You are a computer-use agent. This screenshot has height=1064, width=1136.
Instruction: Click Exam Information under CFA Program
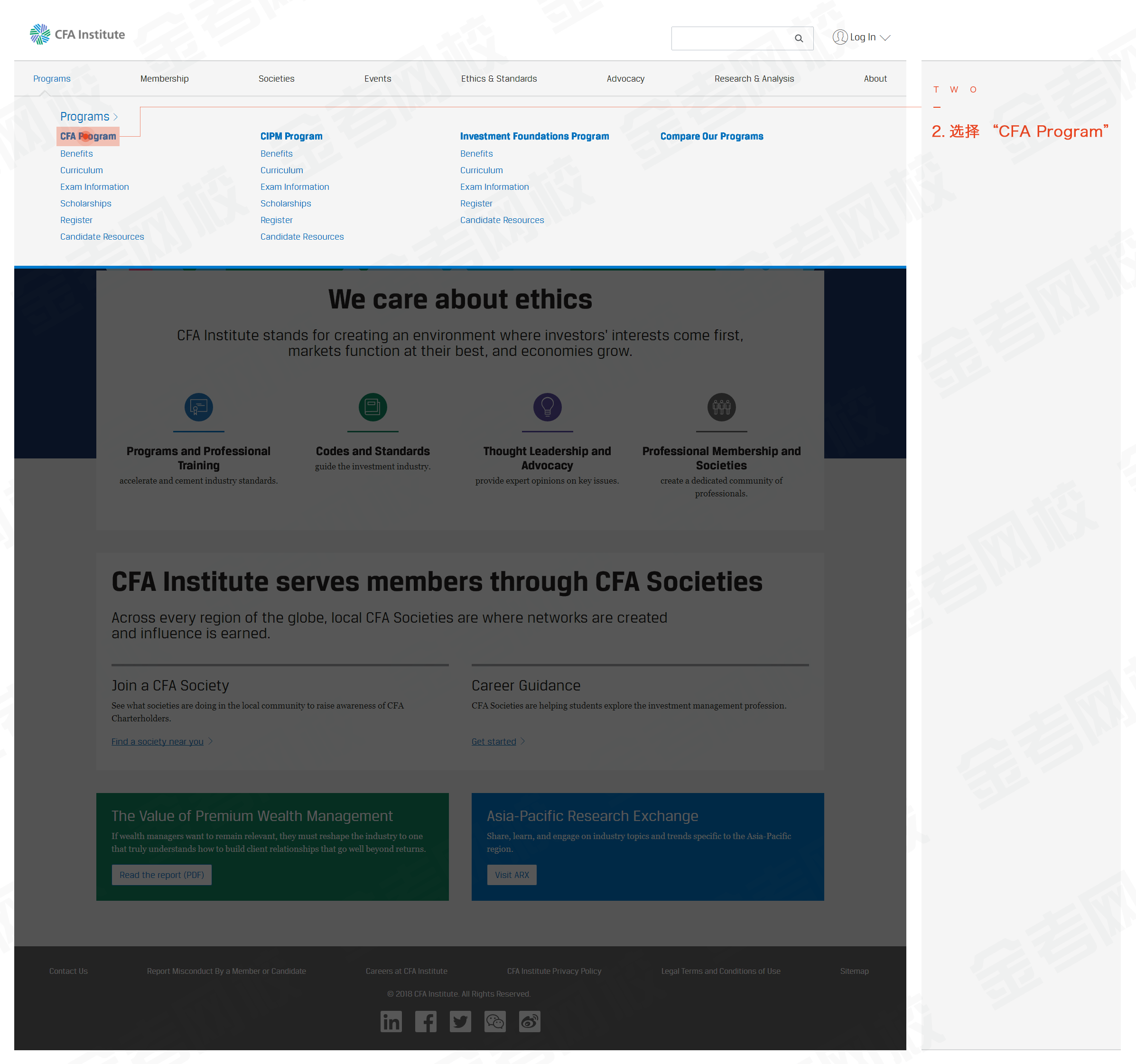tap(95, 187)
